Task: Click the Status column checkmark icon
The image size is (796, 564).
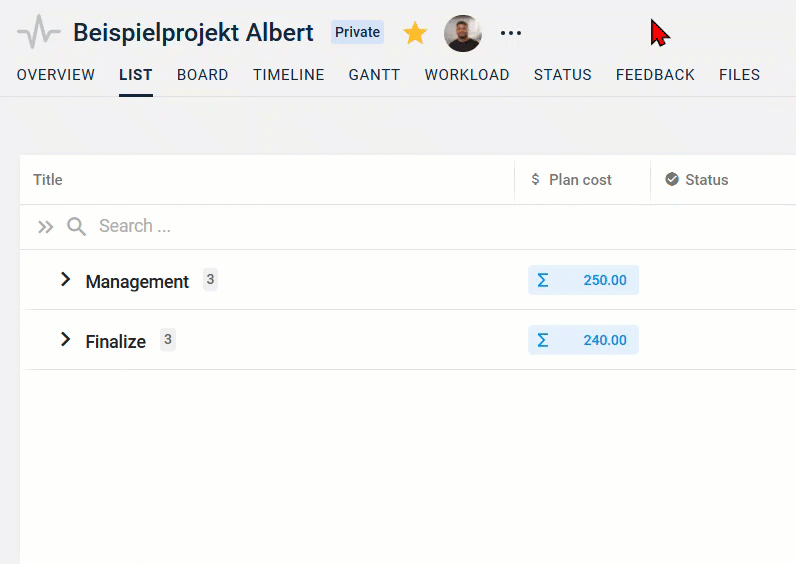Action: [672, 179]
